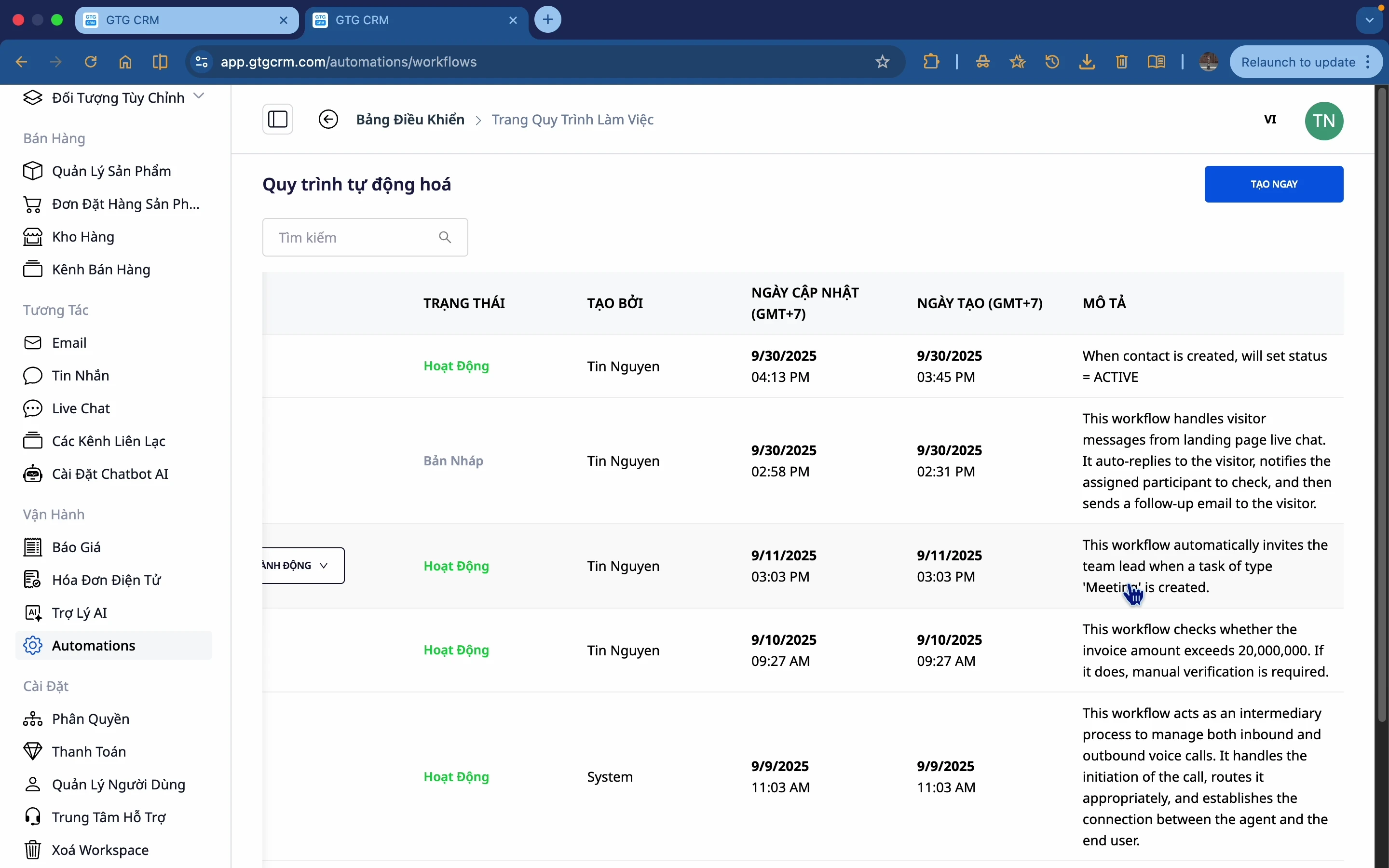This screenshot has width=1389, height=868.
Task: Click the Xoá Workspace trash icon
Action: point(33,850)
